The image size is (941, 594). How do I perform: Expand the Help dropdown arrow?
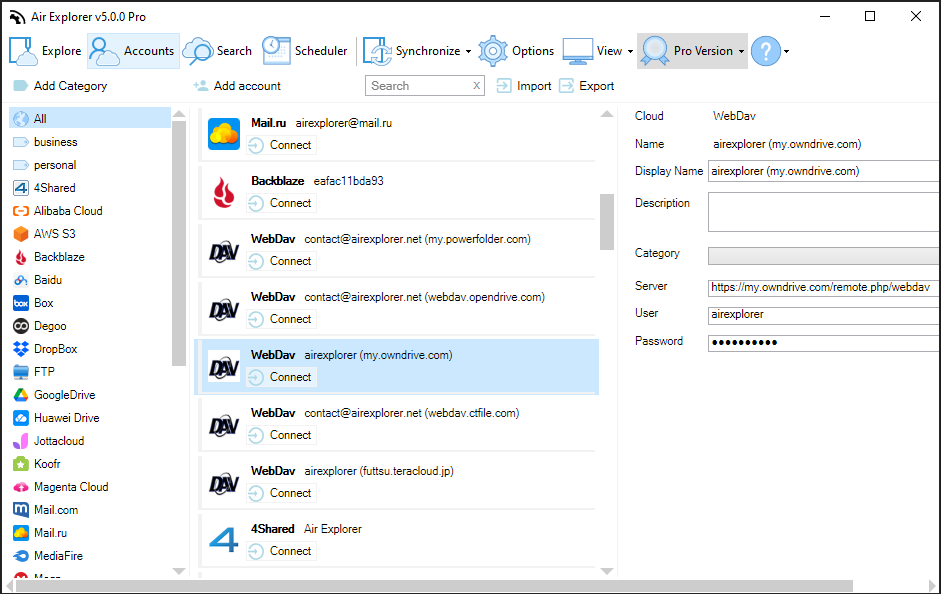coord(786,52)
